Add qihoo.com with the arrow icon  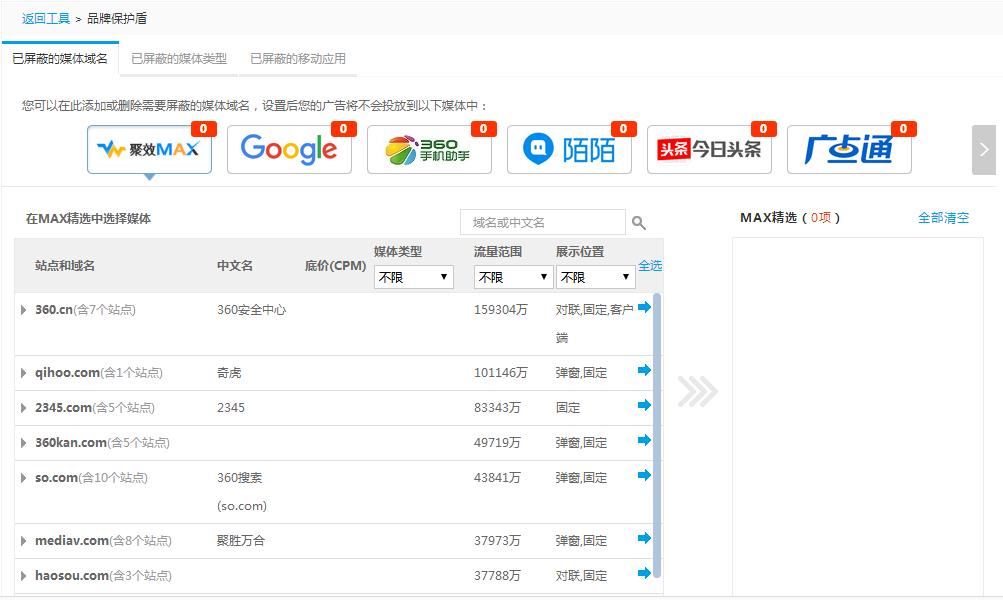pyautogui.click(x=644, y=370)
